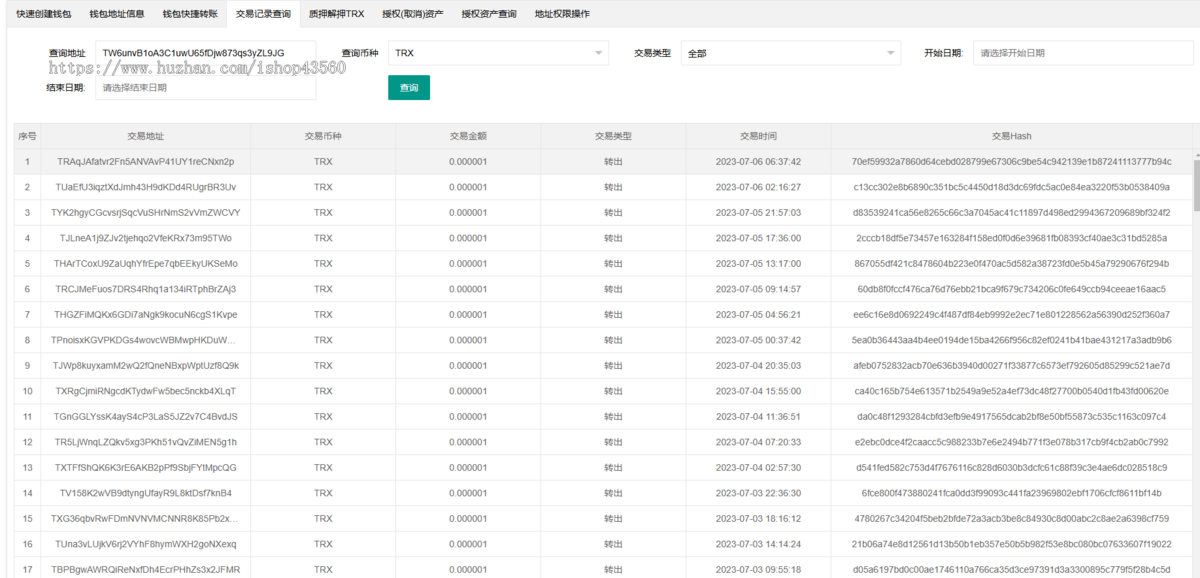This screenshot has width=1200, height=578.
Task: Click hash starting with 867055df421c8478604b
Action: pos(1011,263)
